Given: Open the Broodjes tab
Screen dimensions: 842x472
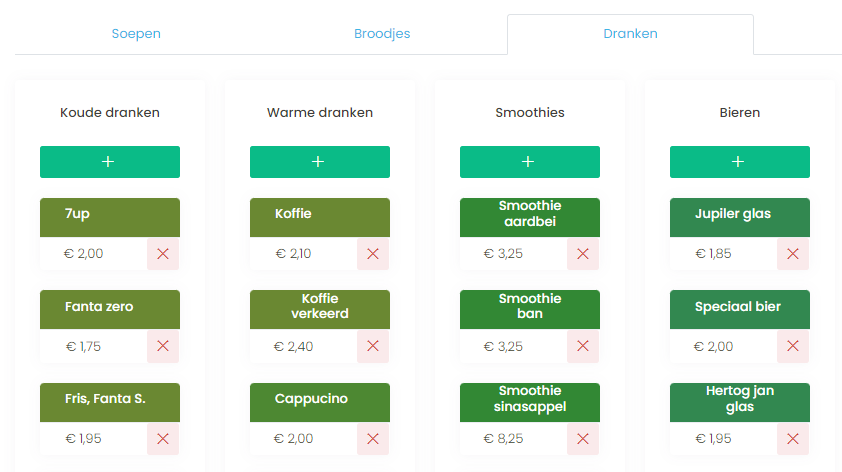Looking at the screenshot, I should click(x=382, y=34).
